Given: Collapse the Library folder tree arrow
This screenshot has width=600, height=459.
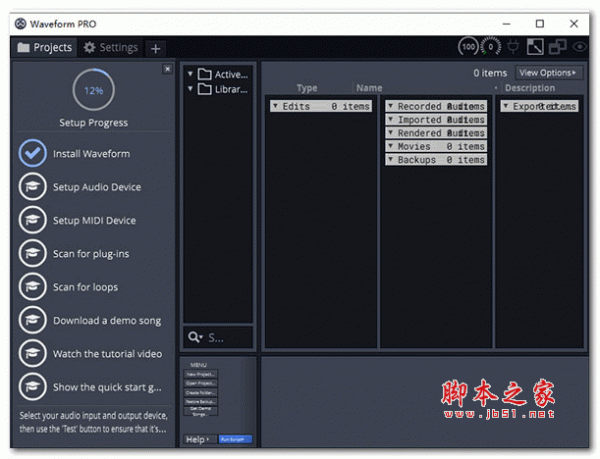Looking at the screenshot, I should click(x=190, y=89).
